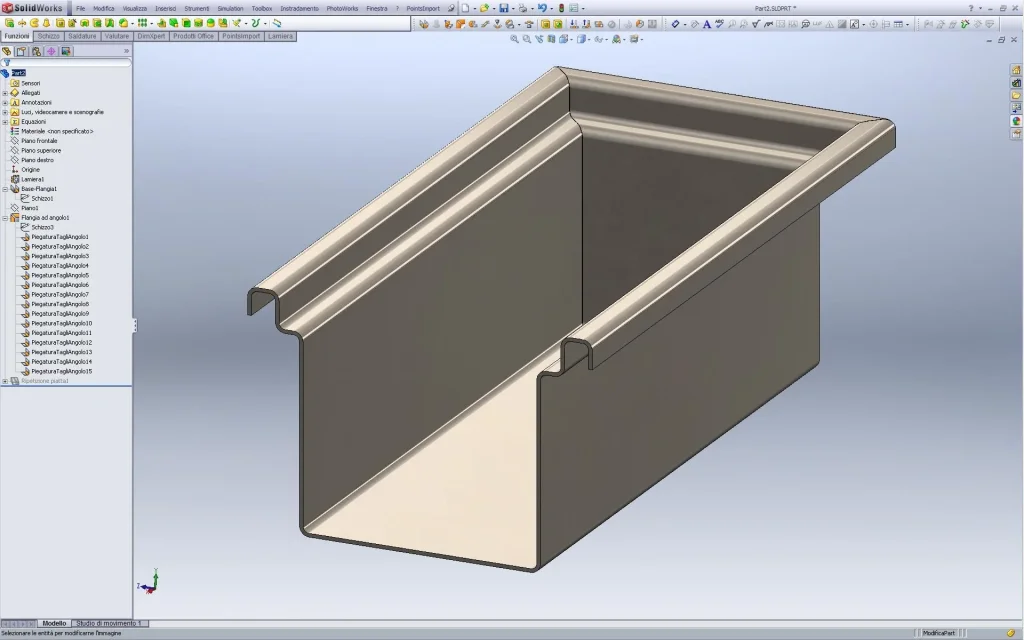This screenshot has height=640, width=1024.
Task: Click the Zoom to Fit magnifier icon
Action: point(515,39)
